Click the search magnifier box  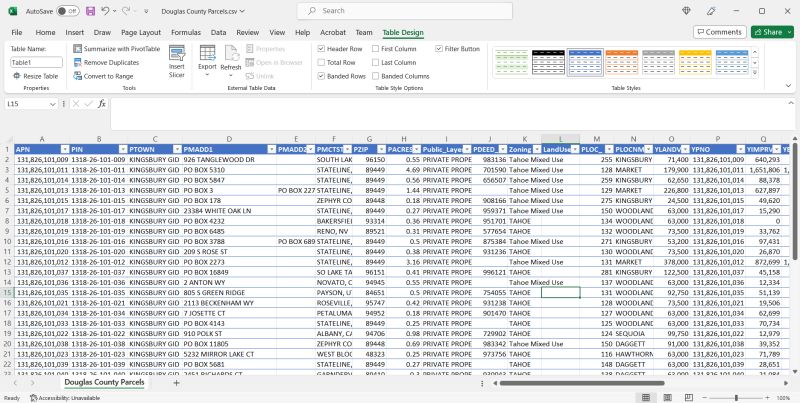coord(405,11)
